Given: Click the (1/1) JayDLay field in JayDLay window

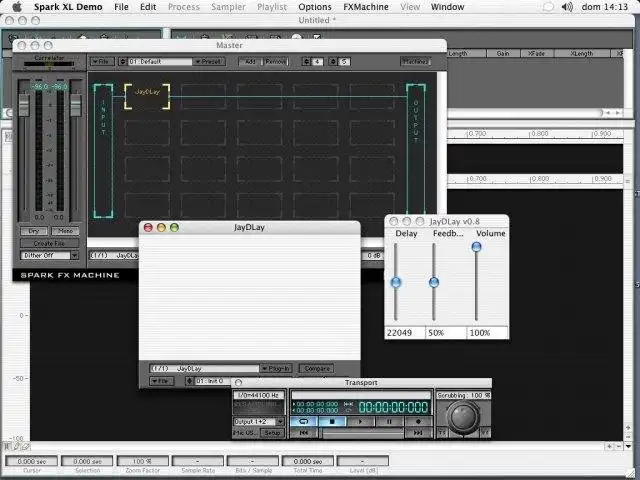Looking at the screenshot, I should (x=204, y=368).
